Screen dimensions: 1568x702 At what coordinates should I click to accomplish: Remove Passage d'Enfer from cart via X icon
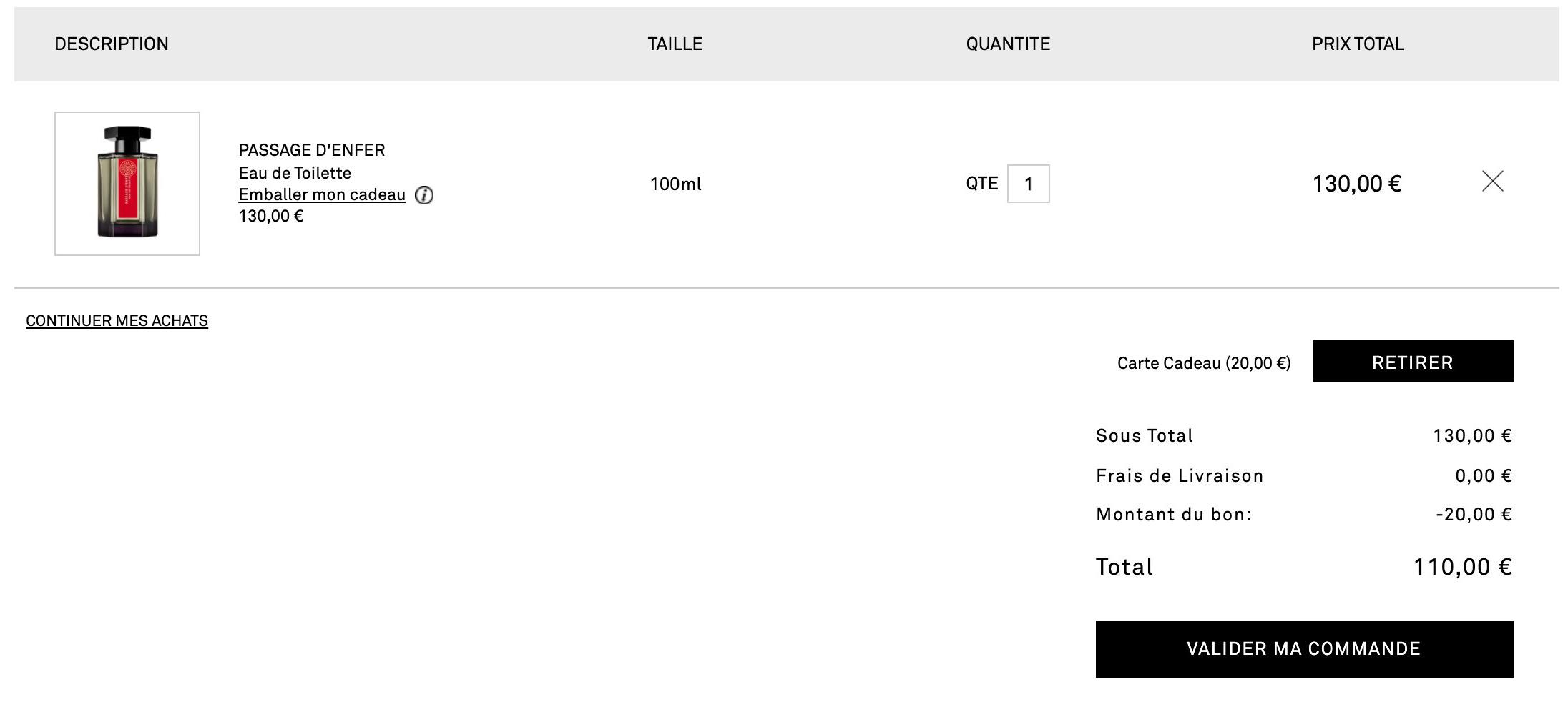coord(1492,182)
